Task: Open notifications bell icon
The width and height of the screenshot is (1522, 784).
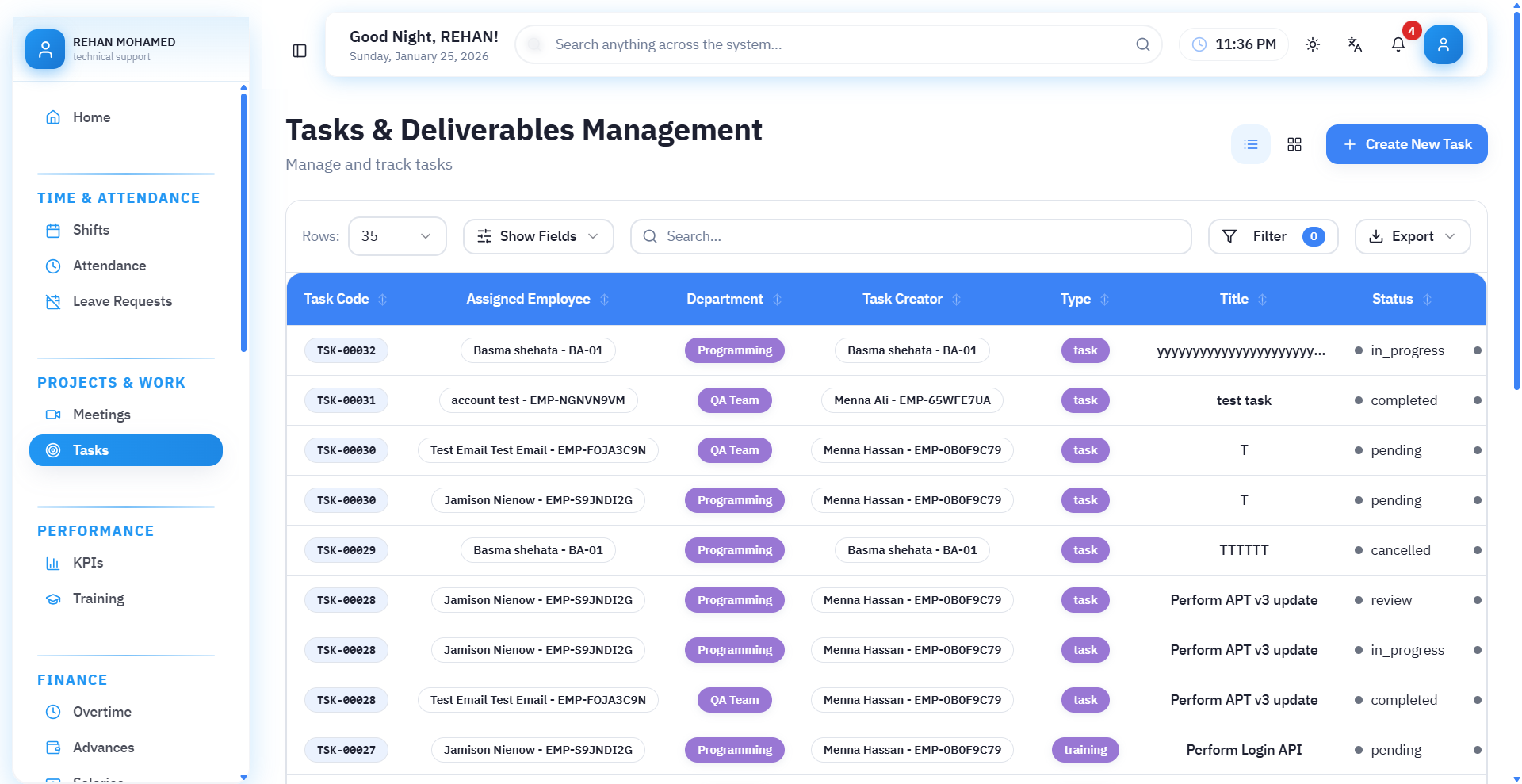Action: pyautogui.click(x=1398, y=44)
